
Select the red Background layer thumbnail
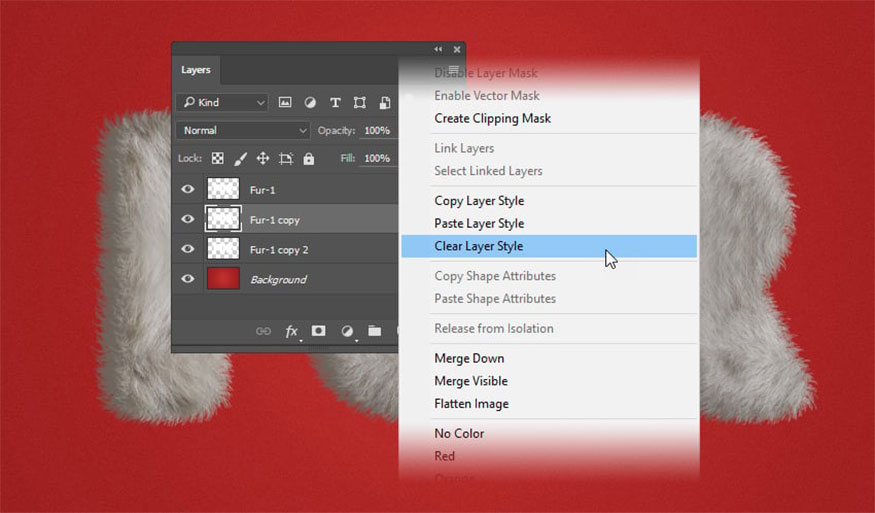pos(223,279)
